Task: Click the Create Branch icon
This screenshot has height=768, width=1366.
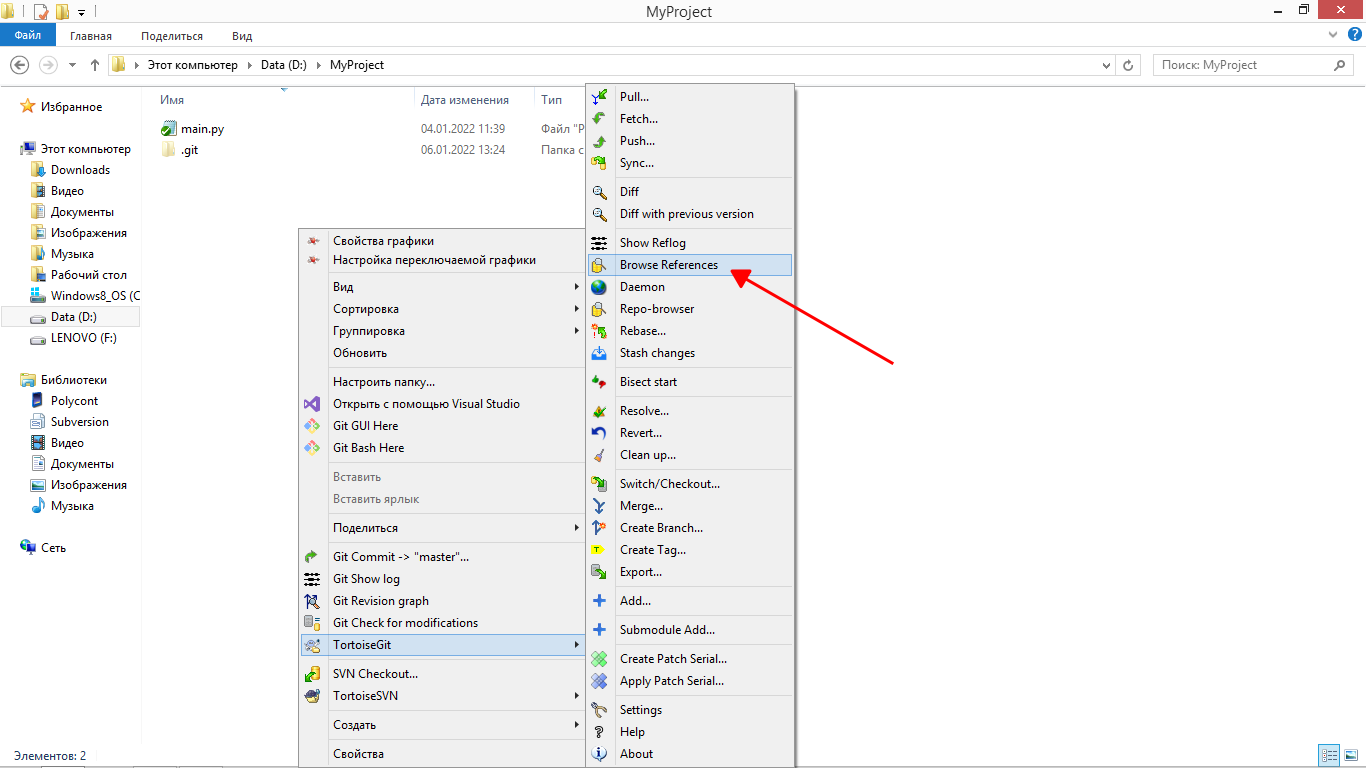Action: tap(599, 528)
